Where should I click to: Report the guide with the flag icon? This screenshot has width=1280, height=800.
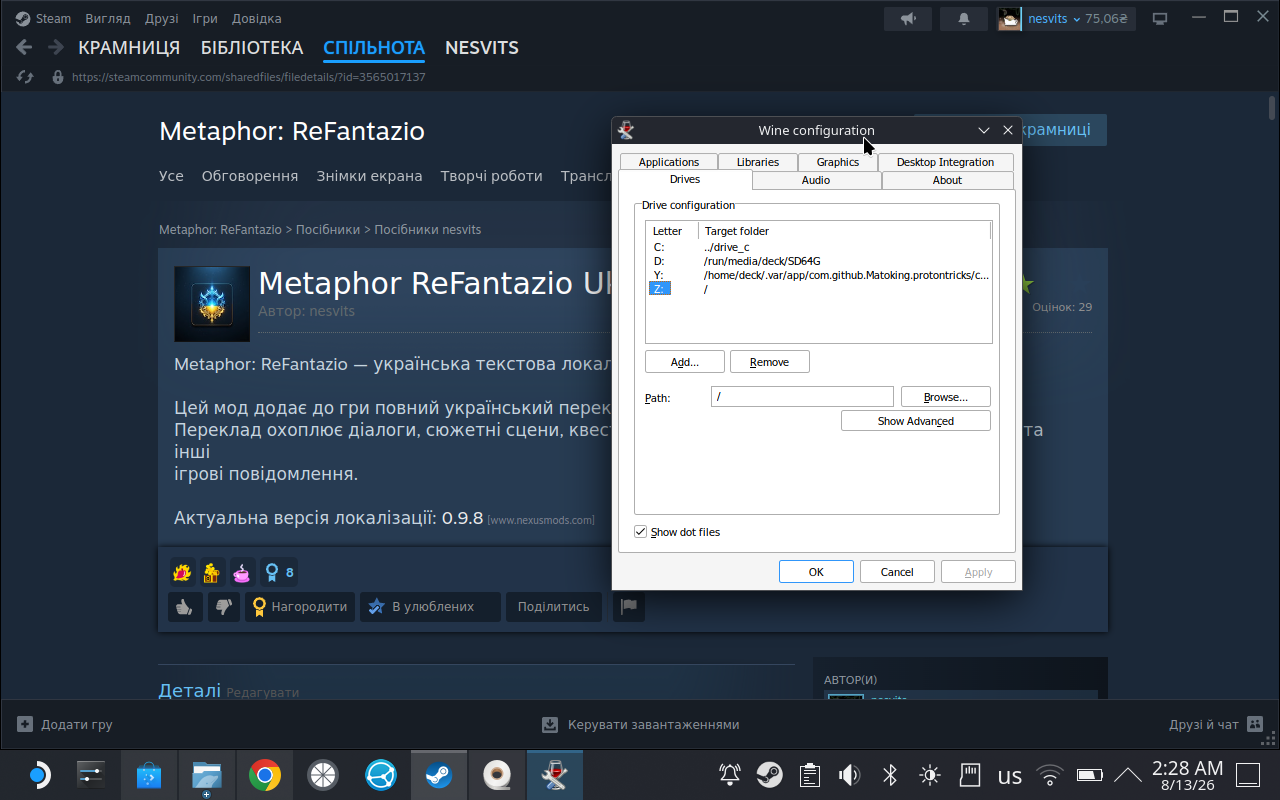point(629,607)
